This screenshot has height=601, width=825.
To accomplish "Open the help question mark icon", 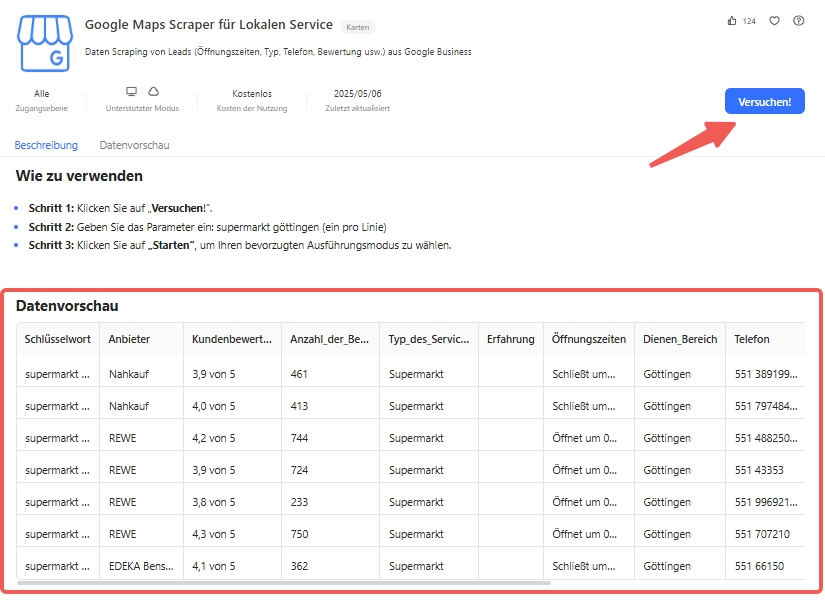I will tap(799, 21).
